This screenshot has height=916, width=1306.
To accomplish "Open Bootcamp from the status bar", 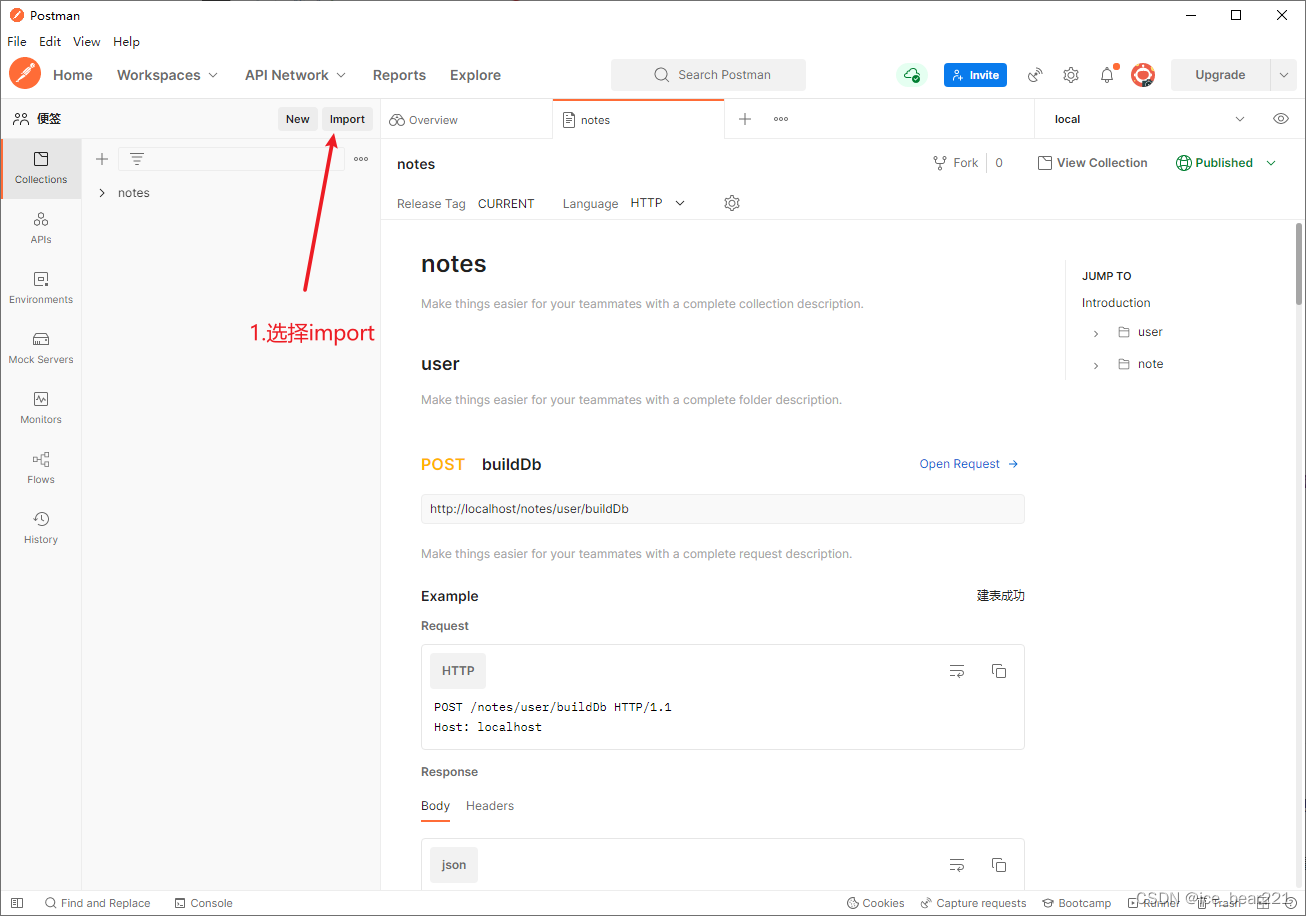I will (1076, 903).
